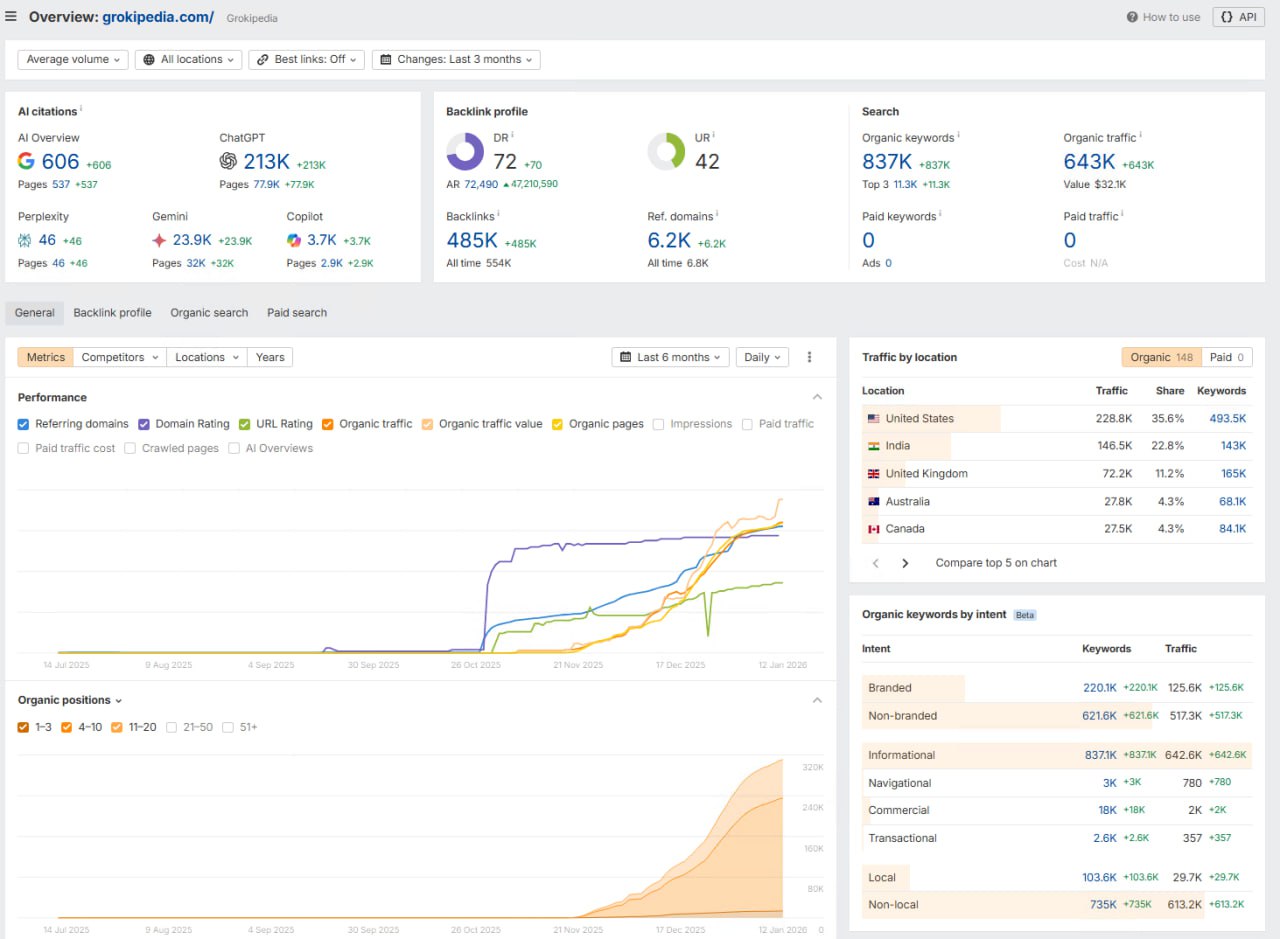Switch traffic by location to Paid
Image resolution: width=1280 pixels, height=939 pixels.
click(1227, 357)
